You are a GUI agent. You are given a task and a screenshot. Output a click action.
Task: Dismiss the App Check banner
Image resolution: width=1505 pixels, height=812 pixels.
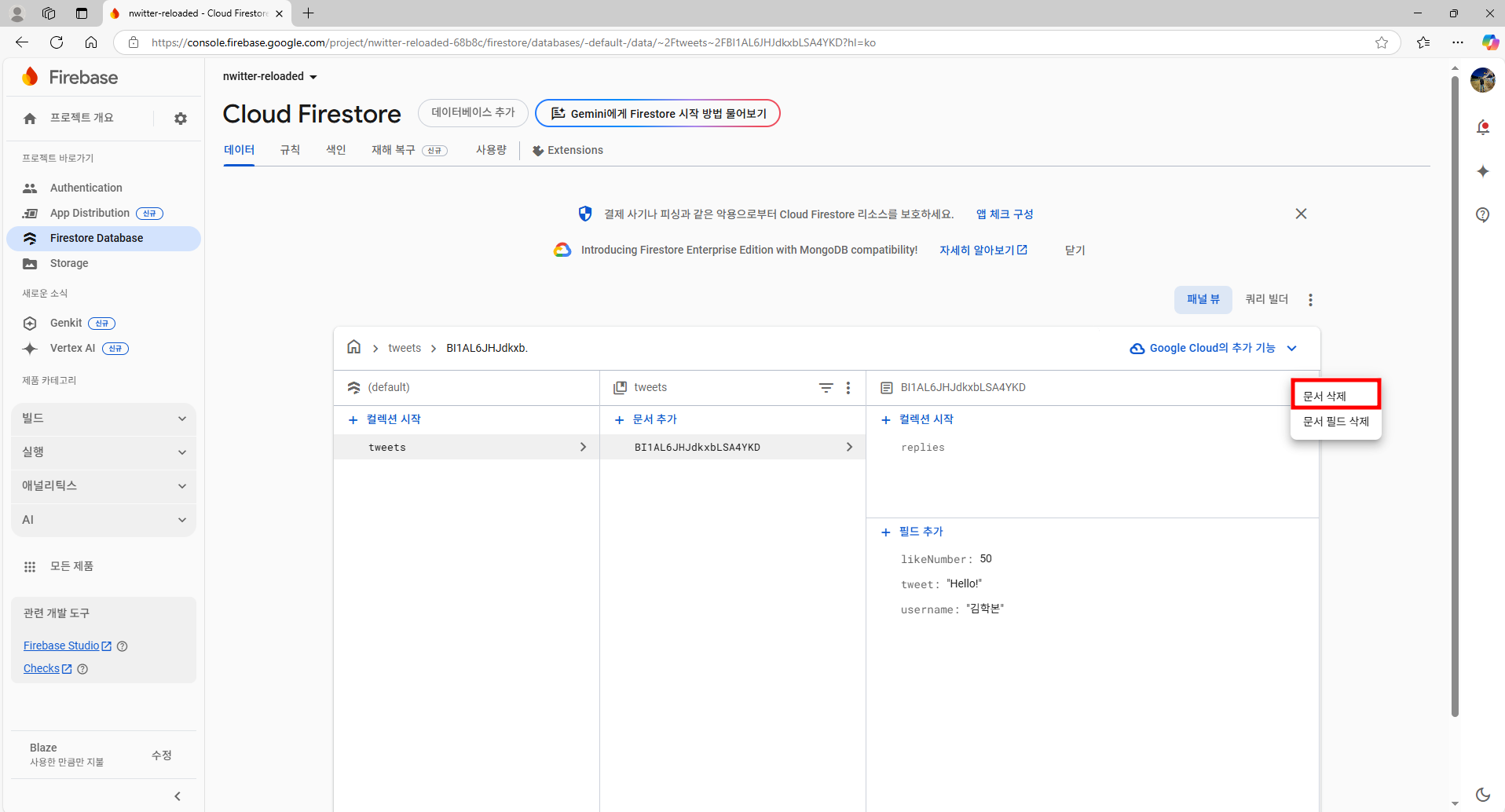pyautogui.click(x=1301, y=214)
